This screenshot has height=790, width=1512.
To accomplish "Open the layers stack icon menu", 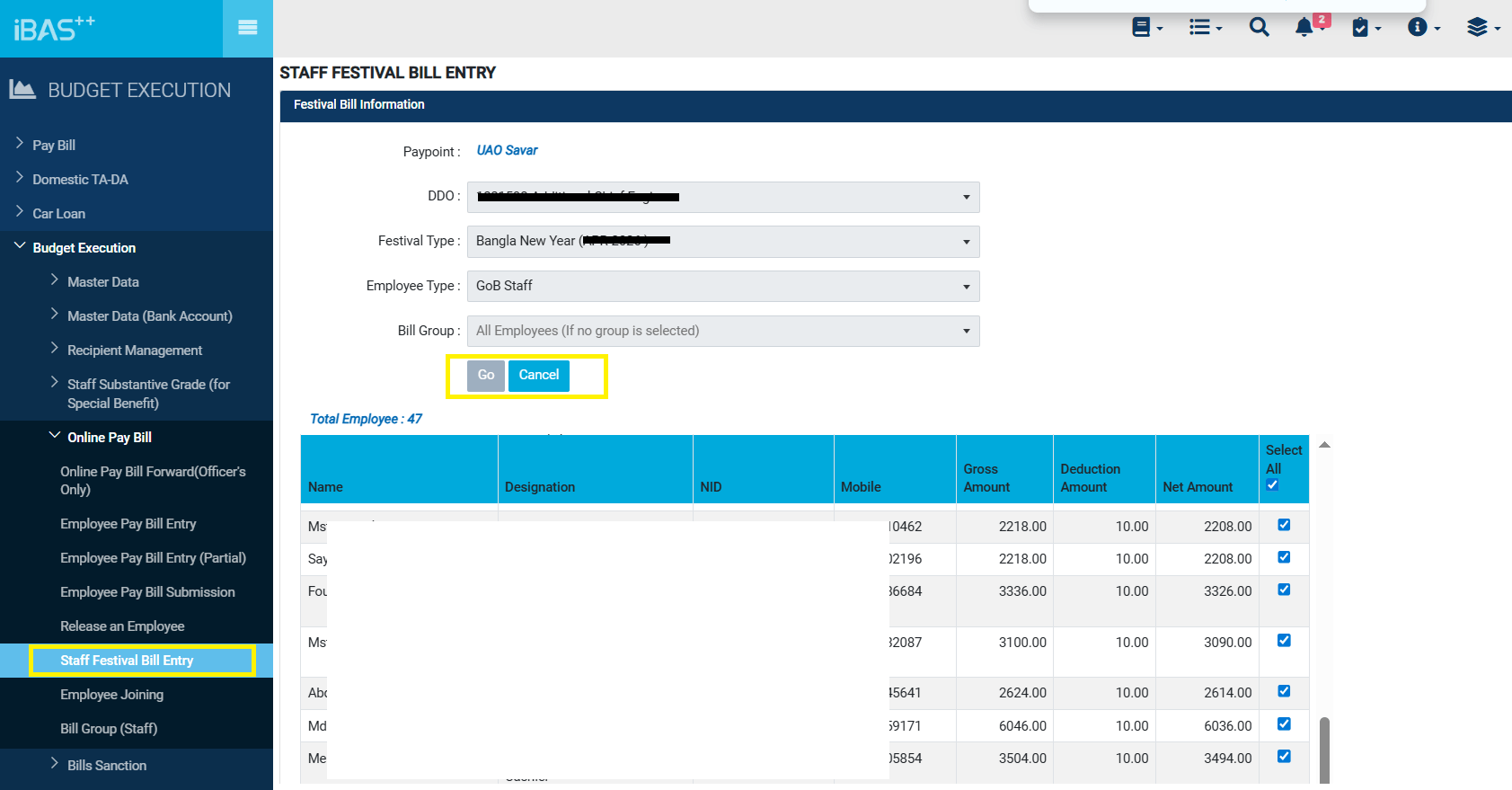I will [1482, 27].
